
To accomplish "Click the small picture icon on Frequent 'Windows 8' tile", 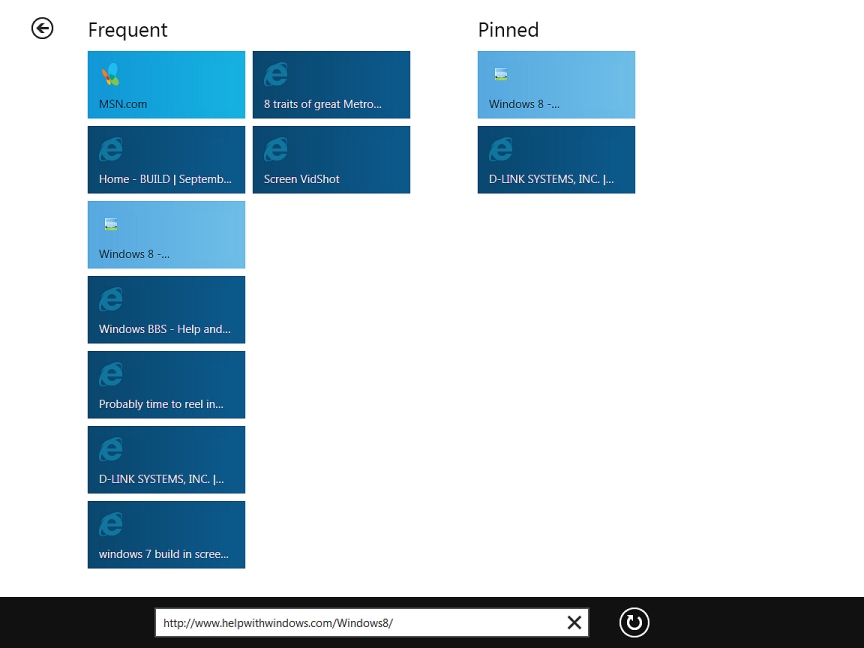I will coord(111,224).
